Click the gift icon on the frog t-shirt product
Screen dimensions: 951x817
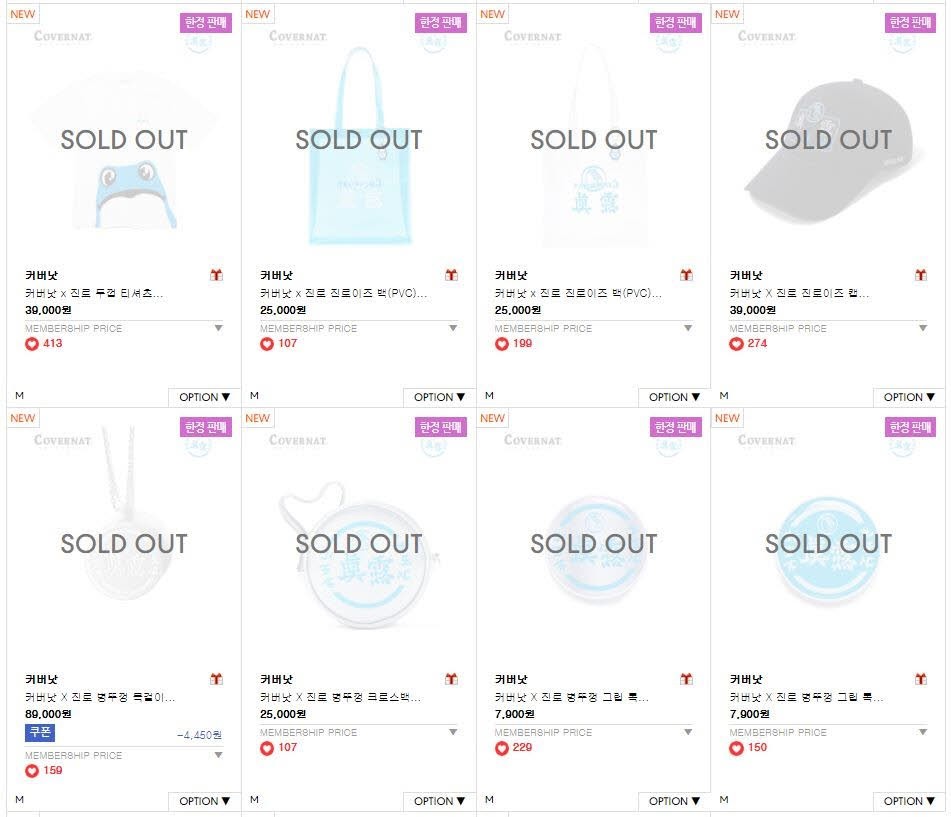click(x=217, y=275)
